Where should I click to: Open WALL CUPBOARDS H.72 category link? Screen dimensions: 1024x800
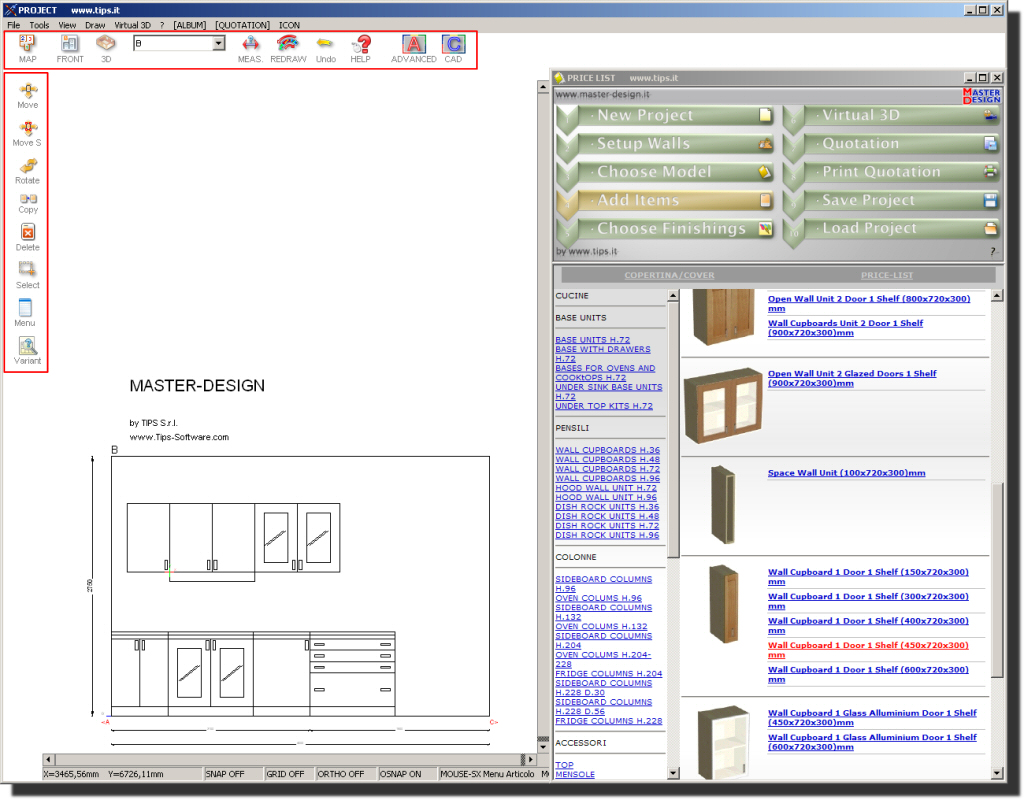[607, 469]
